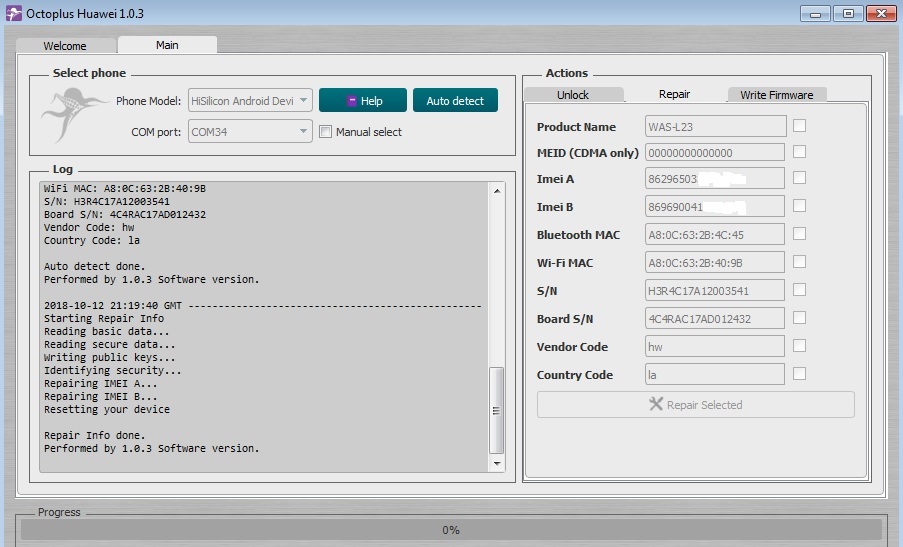Click log line 'Reading basic data...'
The image size is (903, 547).
pos(107,331)
